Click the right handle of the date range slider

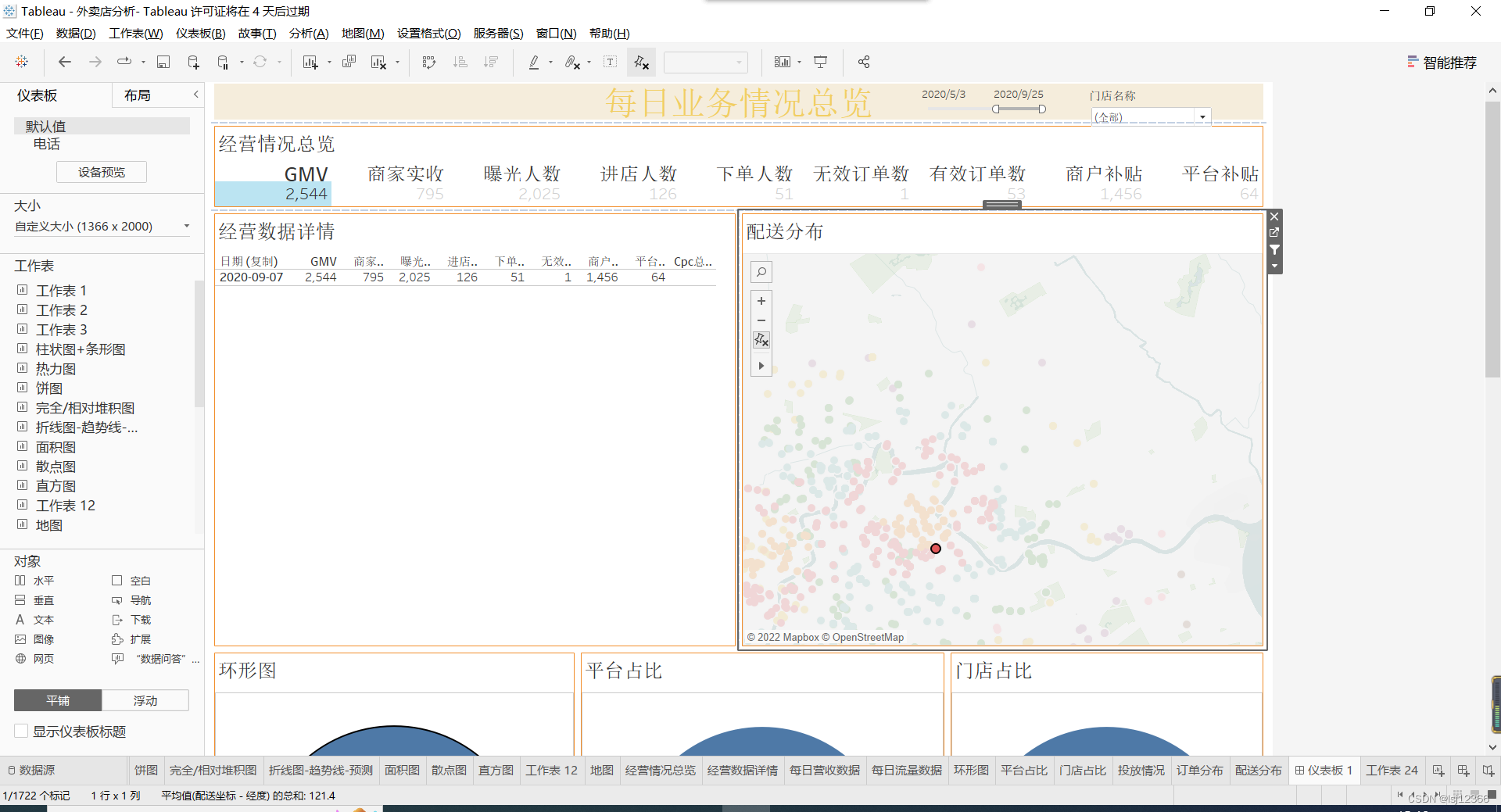(1042, 109)
